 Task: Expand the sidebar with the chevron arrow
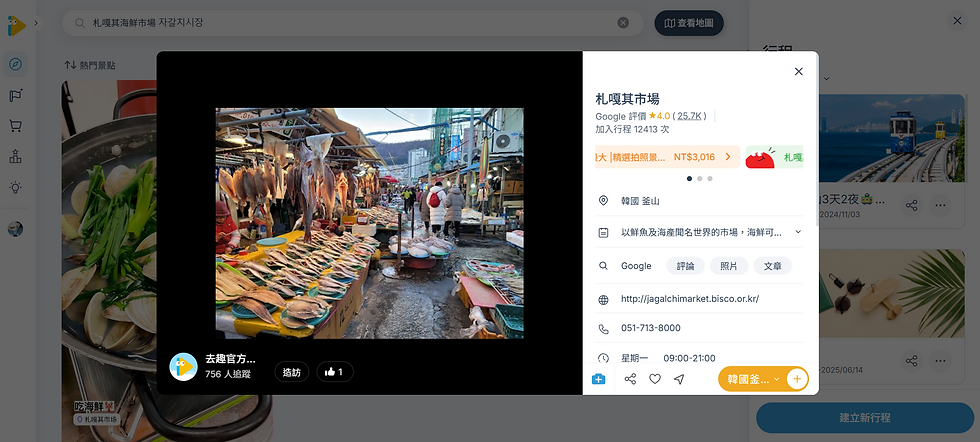click(x=36, y=23)
